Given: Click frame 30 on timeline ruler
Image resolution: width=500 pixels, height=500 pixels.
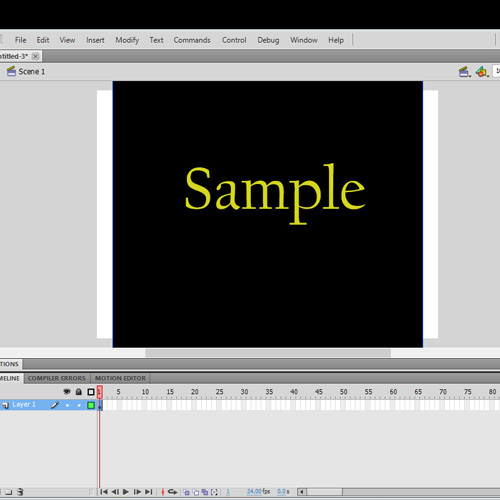Looking at the screenshot, I should [244, 392].
